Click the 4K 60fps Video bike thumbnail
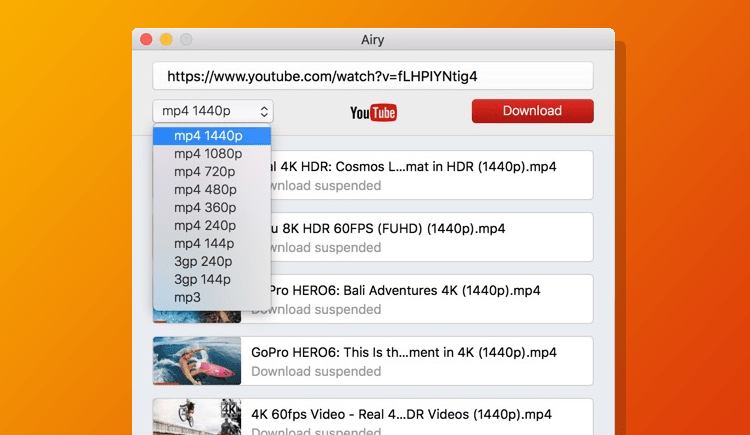Screen dimensions: 750x435 point(197,417)
